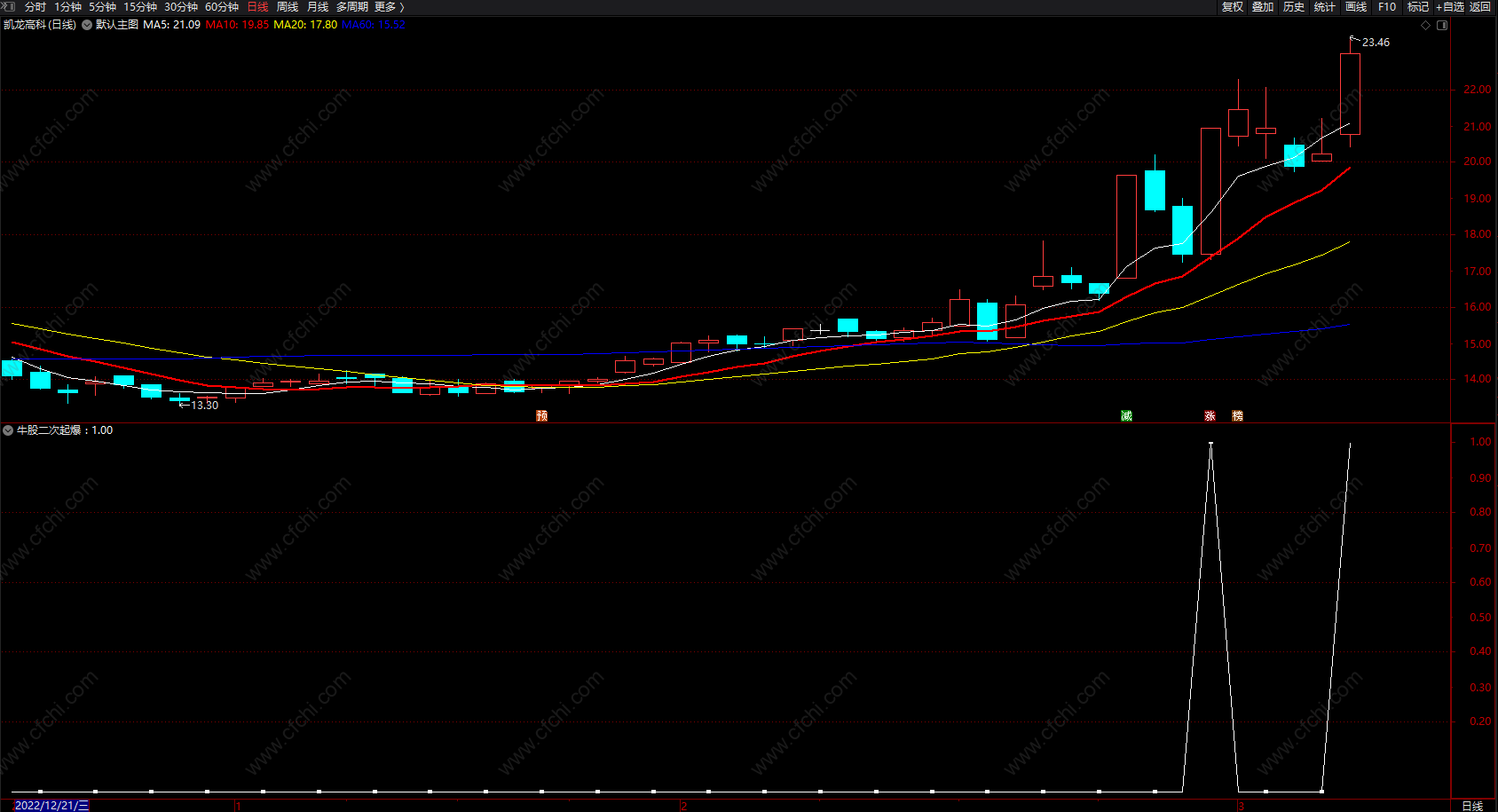Select the 60分钟 period tab
The height and width of the screenshot is (812, 1498).
222,7
